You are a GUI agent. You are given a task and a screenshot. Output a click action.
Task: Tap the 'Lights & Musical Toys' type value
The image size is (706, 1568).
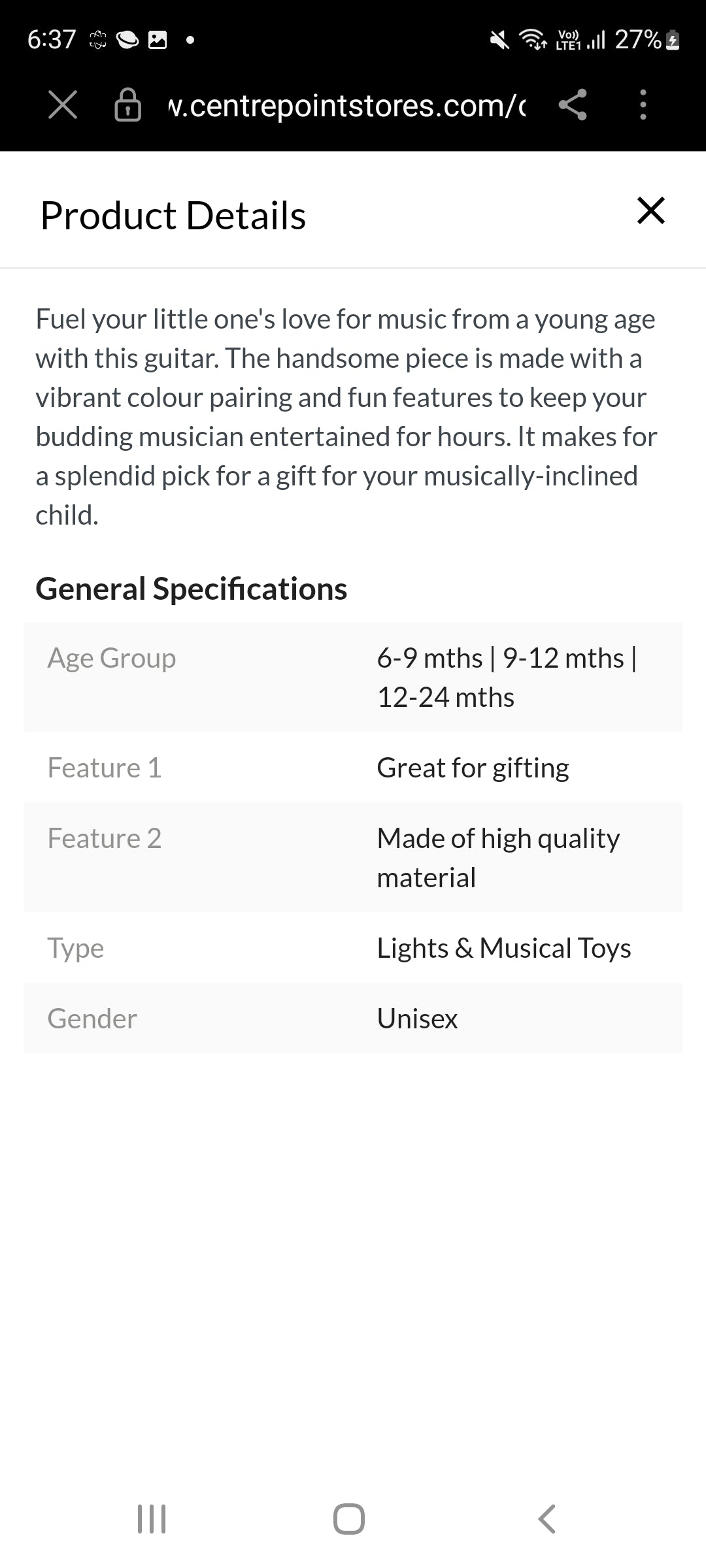point(504,948)
